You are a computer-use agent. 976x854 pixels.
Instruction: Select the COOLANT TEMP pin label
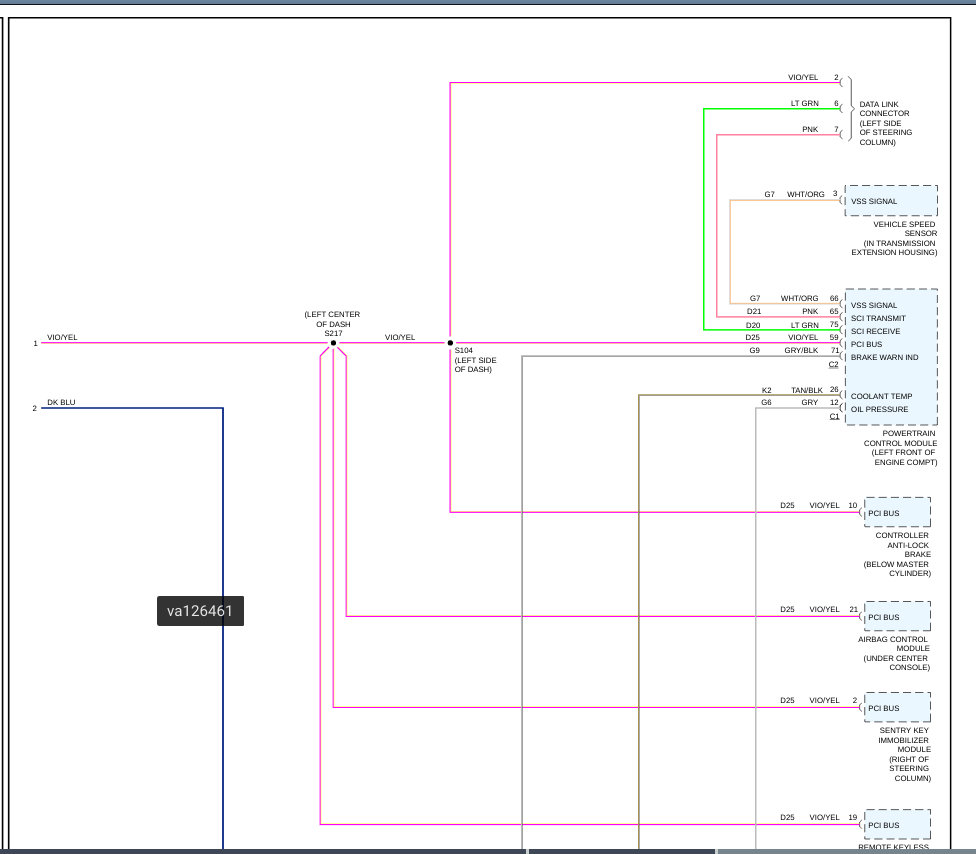[x=881, y=396]
